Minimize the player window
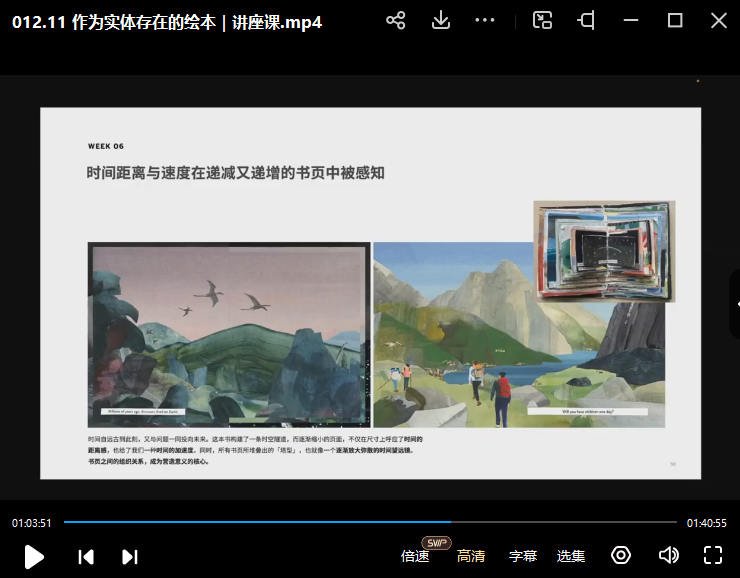 (x=631, y=20)
